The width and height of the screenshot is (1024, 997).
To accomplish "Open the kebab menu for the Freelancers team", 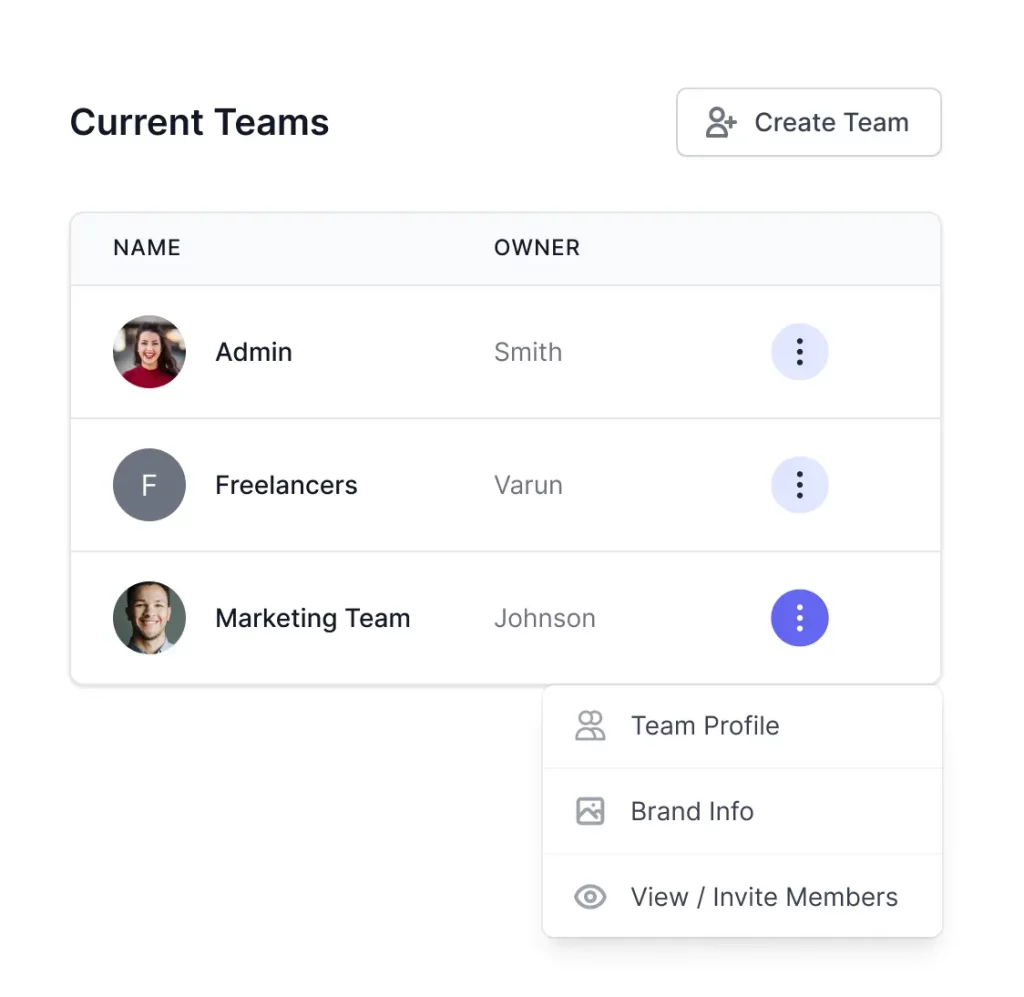I will point(799,485).
